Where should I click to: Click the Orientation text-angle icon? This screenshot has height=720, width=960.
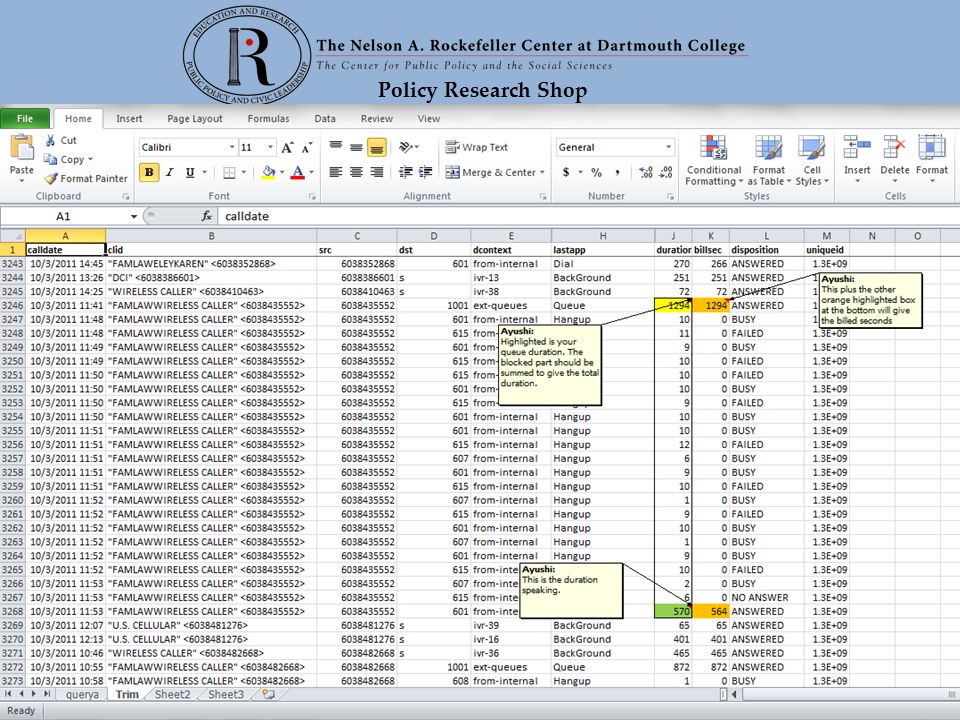coord(406,147)
